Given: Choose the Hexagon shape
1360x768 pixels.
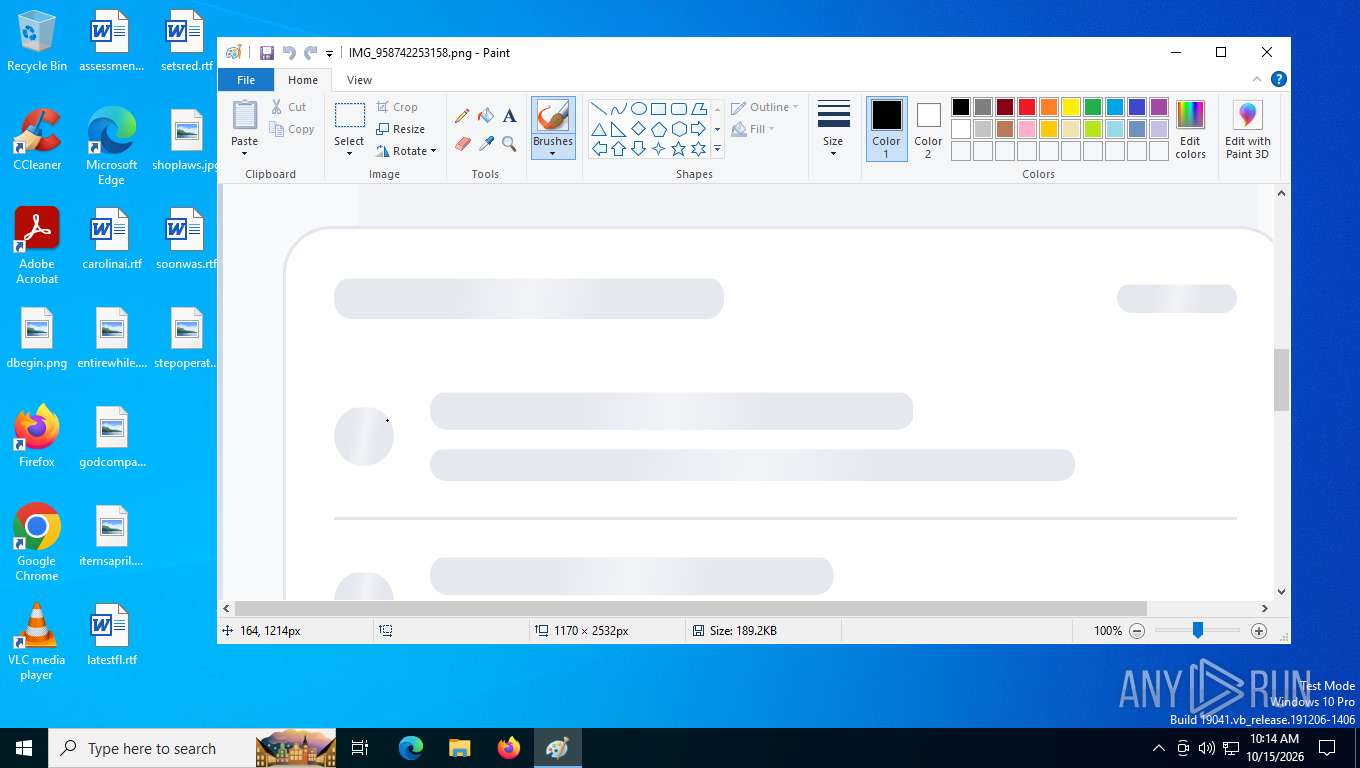Looking at the screenshot, I should pyautogui.click(x=679, y=129).
